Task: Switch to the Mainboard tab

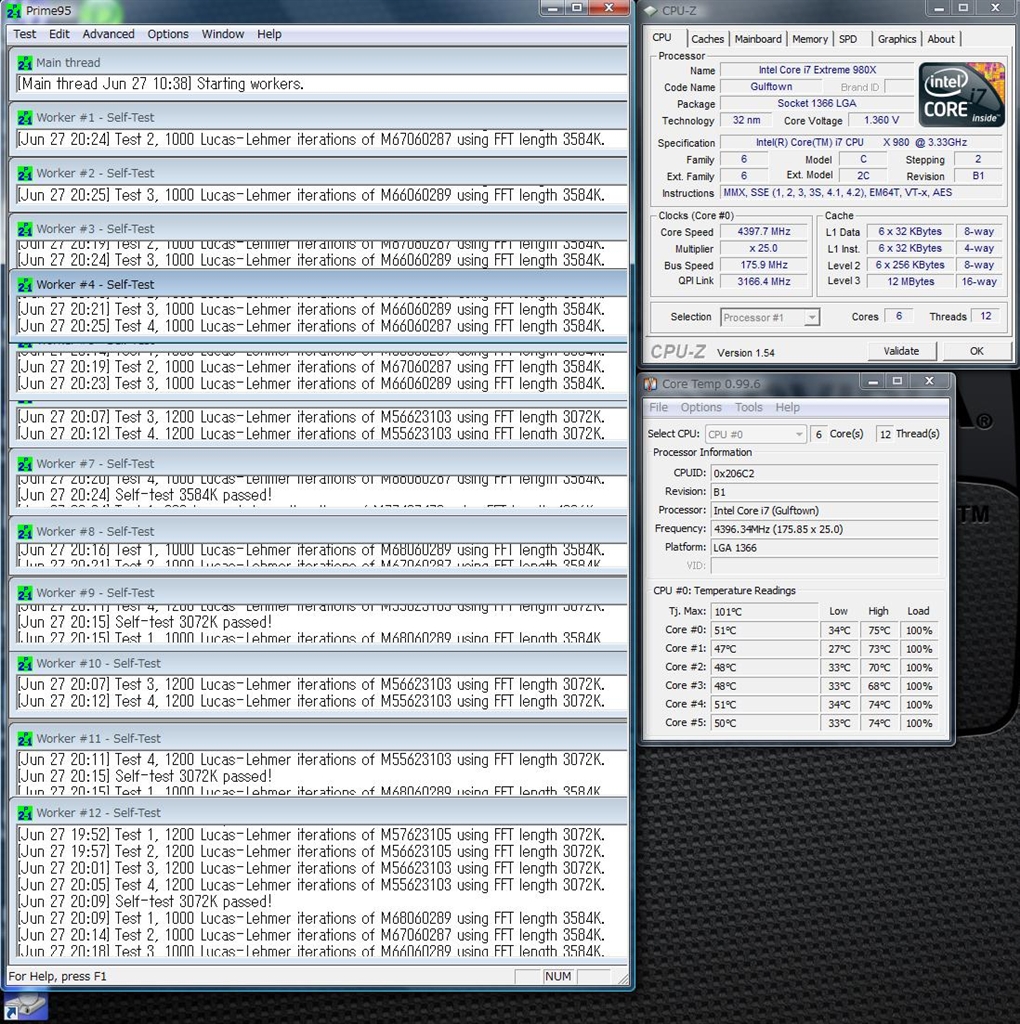Action: [758, 39]
